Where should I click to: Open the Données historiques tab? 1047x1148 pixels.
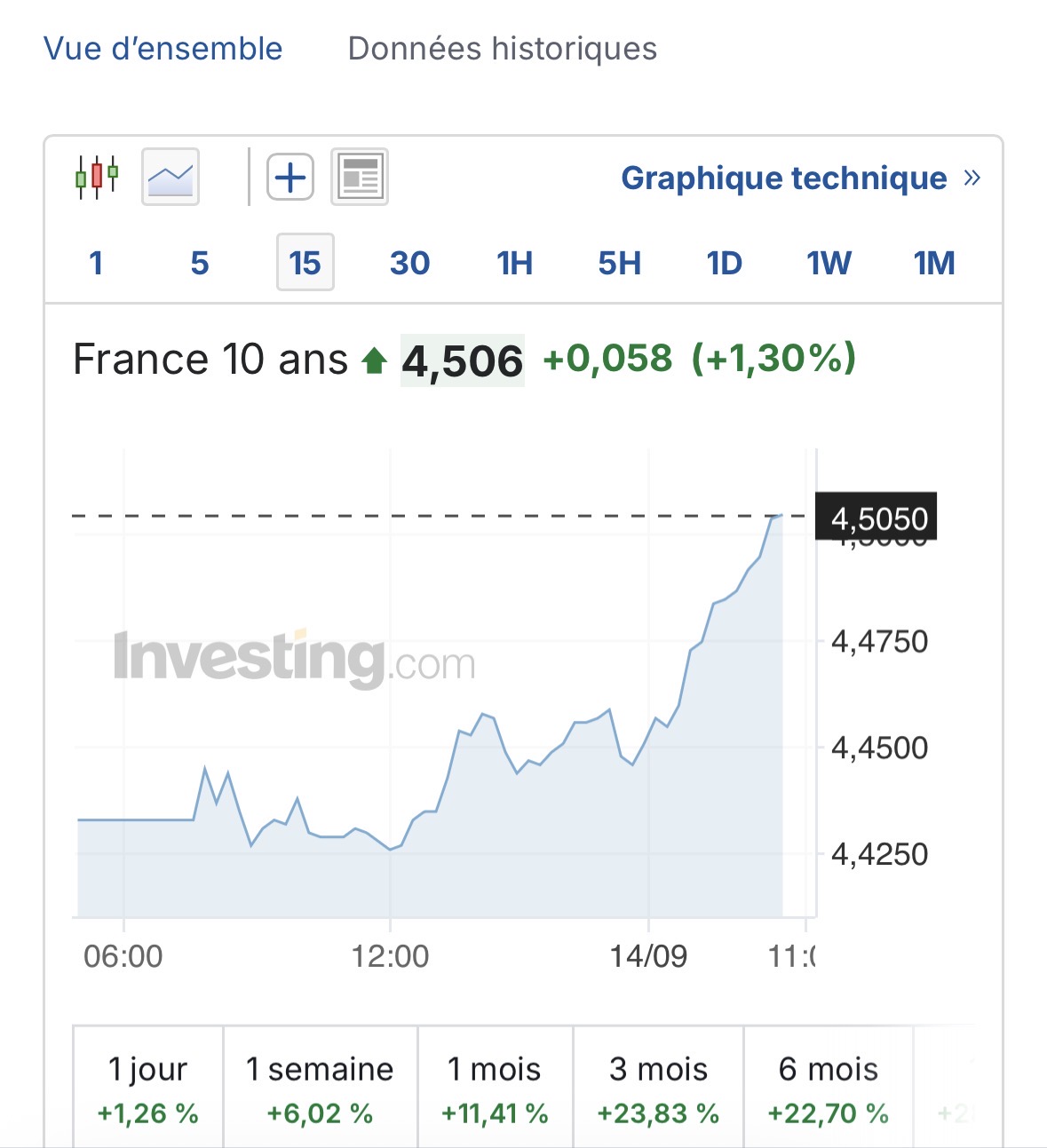tap(503, 48)
